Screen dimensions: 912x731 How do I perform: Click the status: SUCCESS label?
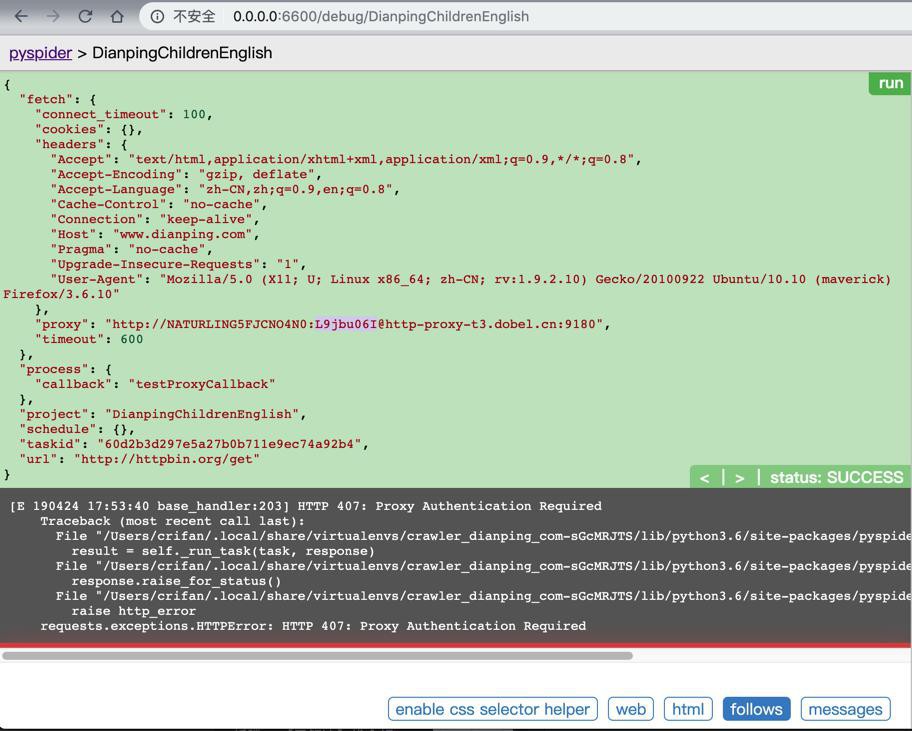[x=836, y=477]
